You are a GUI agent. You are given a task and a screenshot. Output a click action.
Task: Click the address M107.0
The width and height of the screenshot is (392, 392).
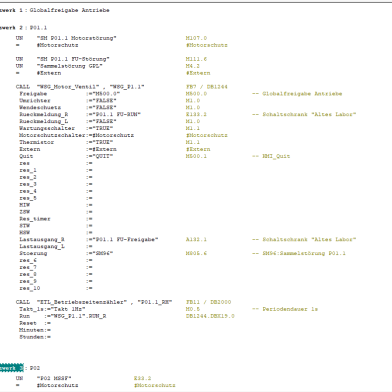(196, 38)
